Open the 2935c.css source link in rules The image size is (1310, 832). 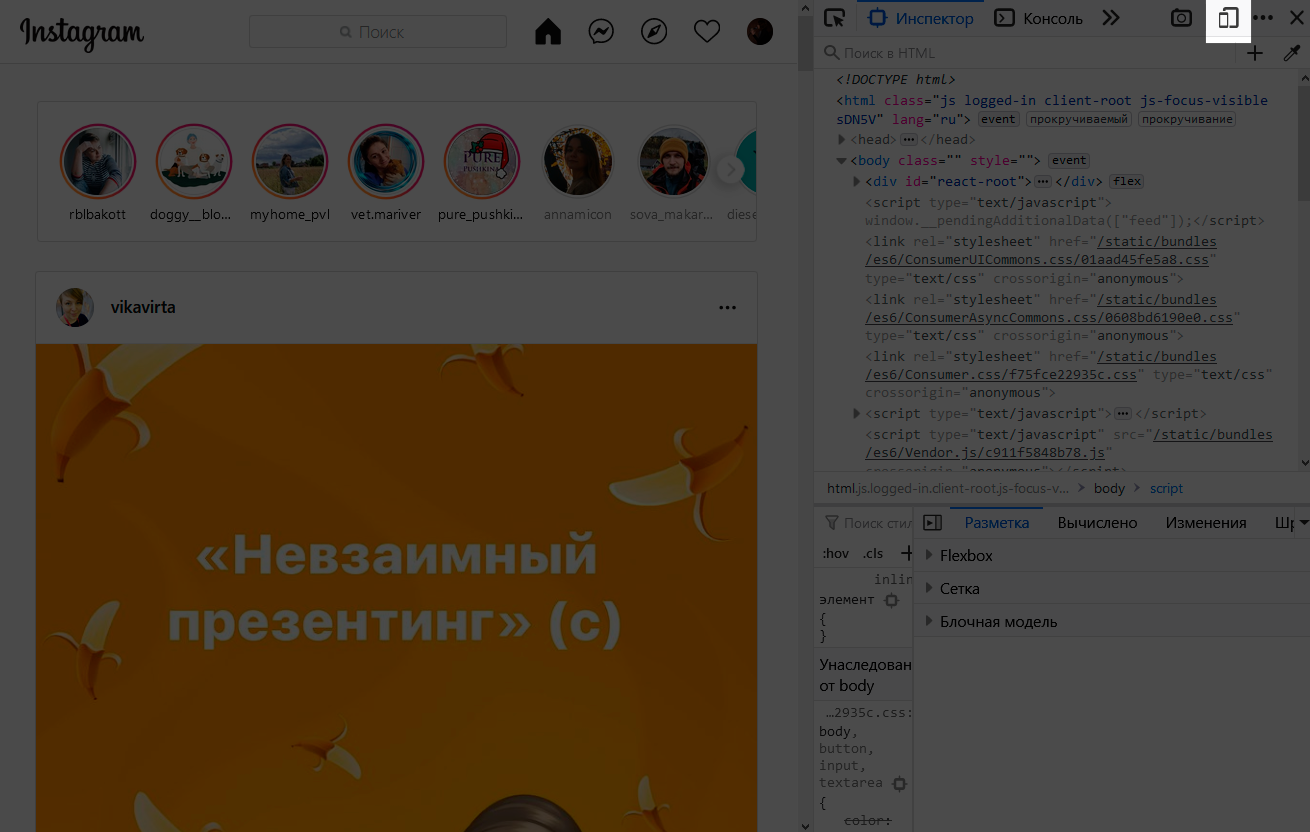click(x=869, y=713)
